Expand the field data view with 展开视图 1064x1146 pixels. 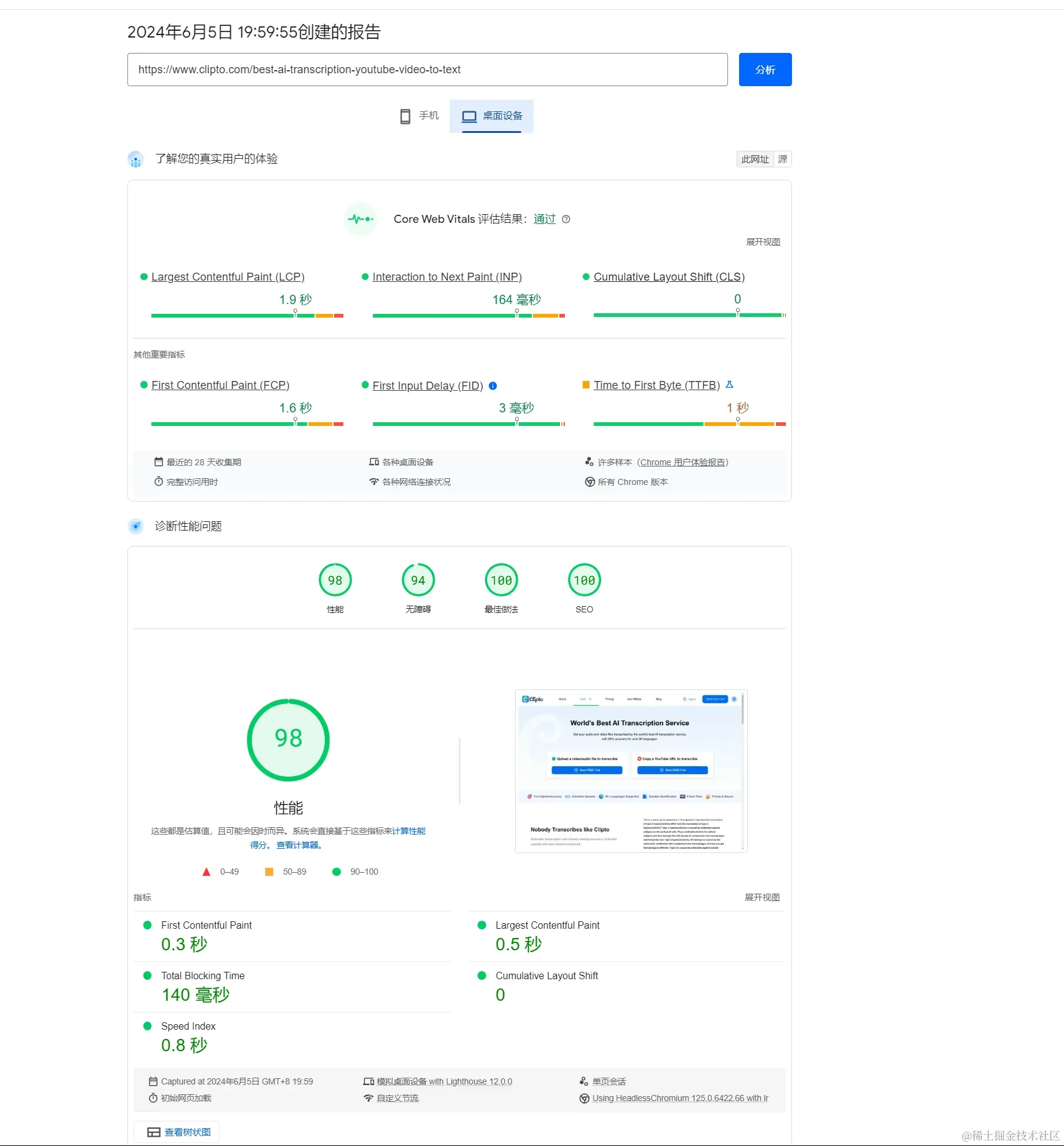tap(763, 242)
